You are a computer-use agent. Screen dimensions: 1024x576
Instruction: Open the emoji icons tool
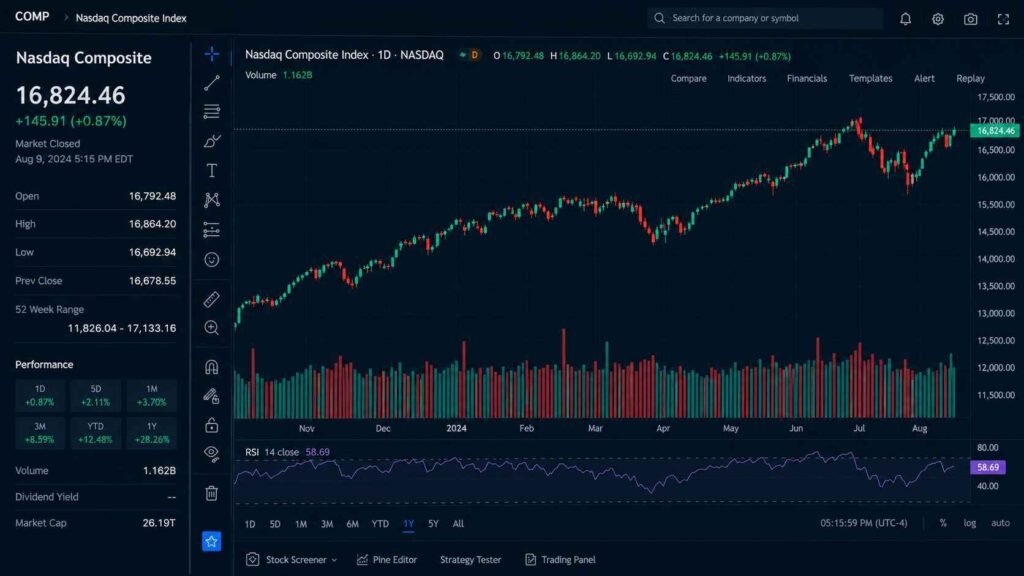(212, 259)
